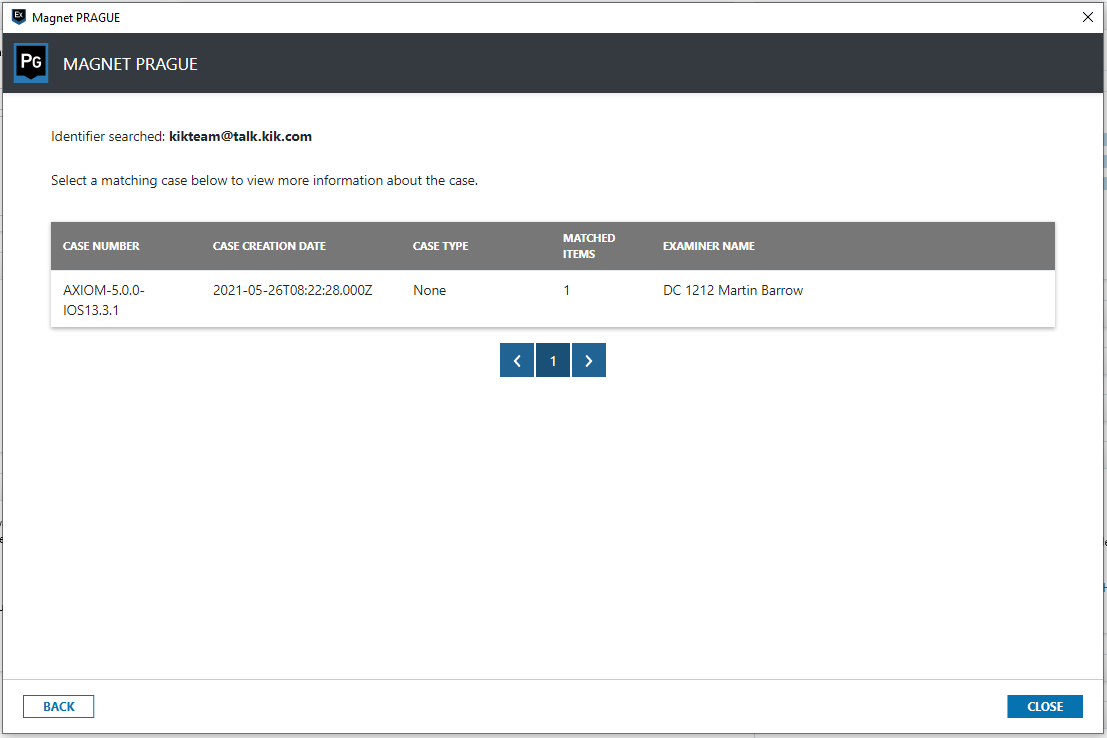Click the CASE TYPE column header
1107x738 pixels.
(x=440, y=246)
